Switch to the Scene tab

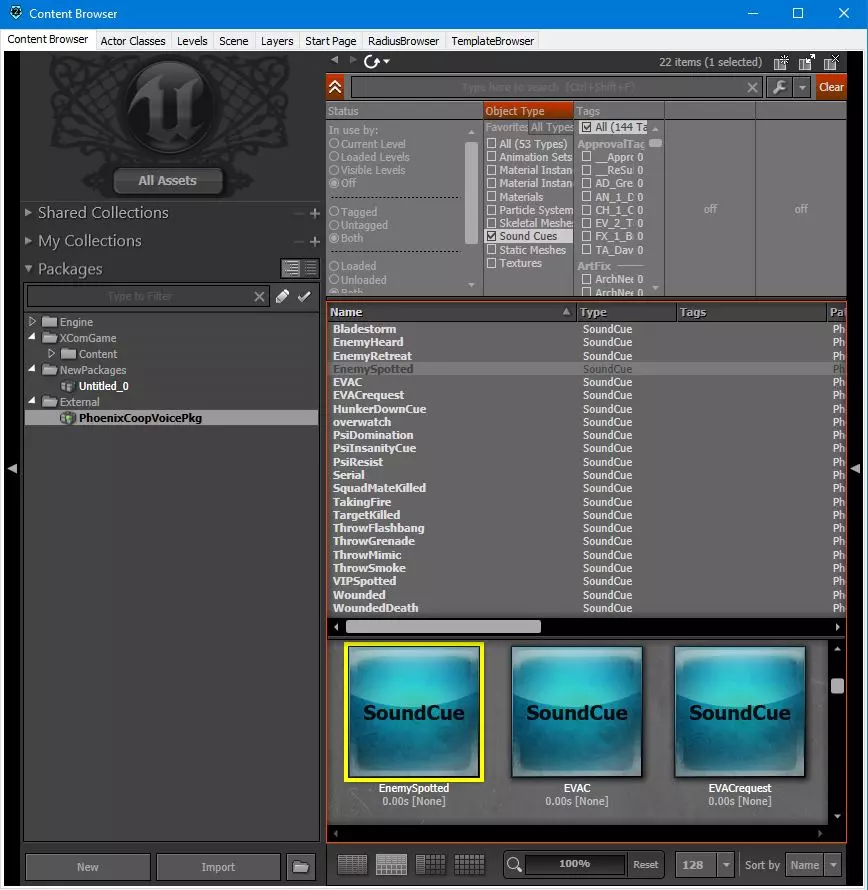pos(233,41)
